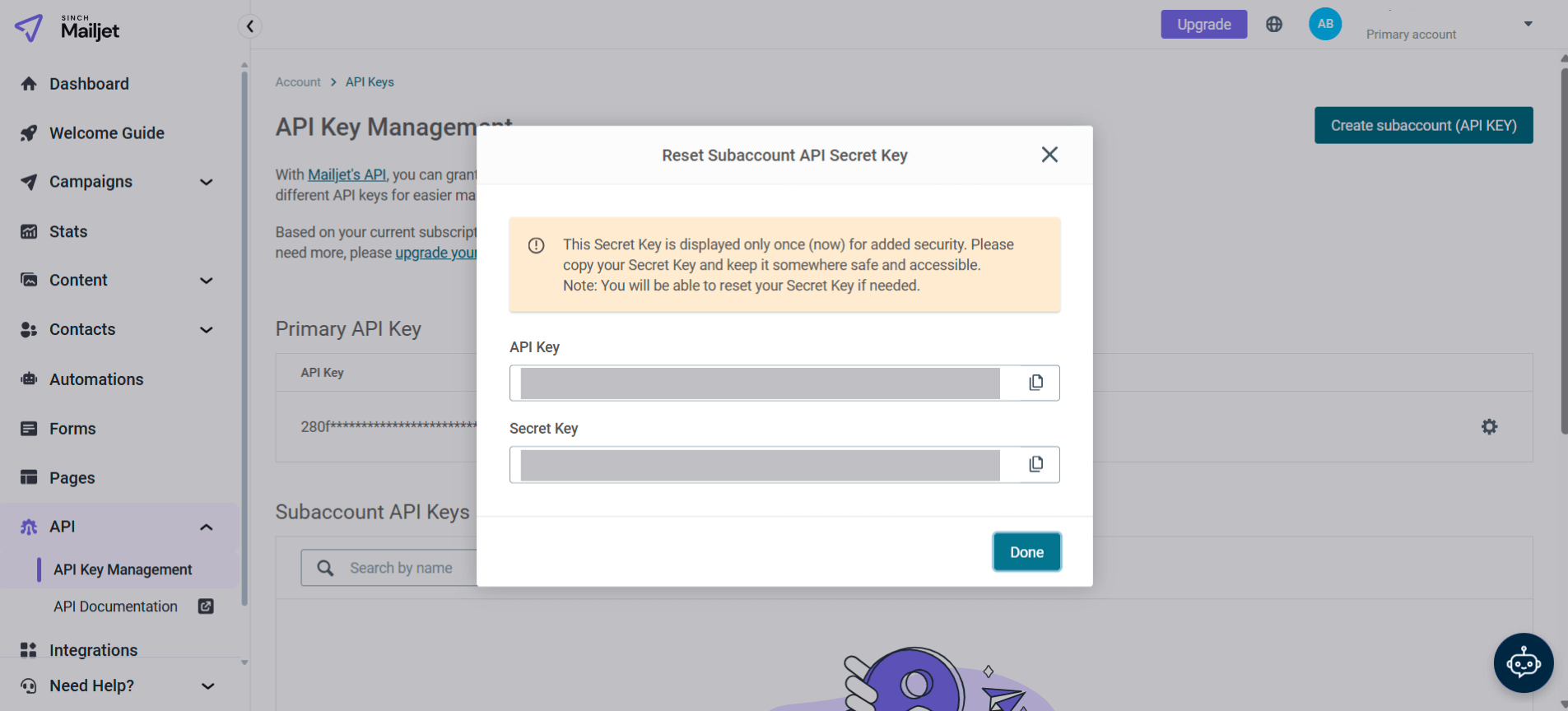Screen dimensions: 1568x711
Task: Open the chatbot assistant icon
Action: click(1523, 663)
